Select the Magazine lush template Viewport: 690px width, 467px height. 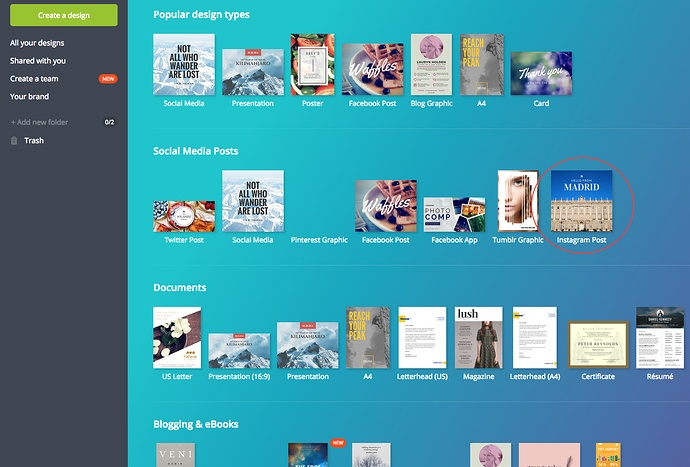point(478,337)
